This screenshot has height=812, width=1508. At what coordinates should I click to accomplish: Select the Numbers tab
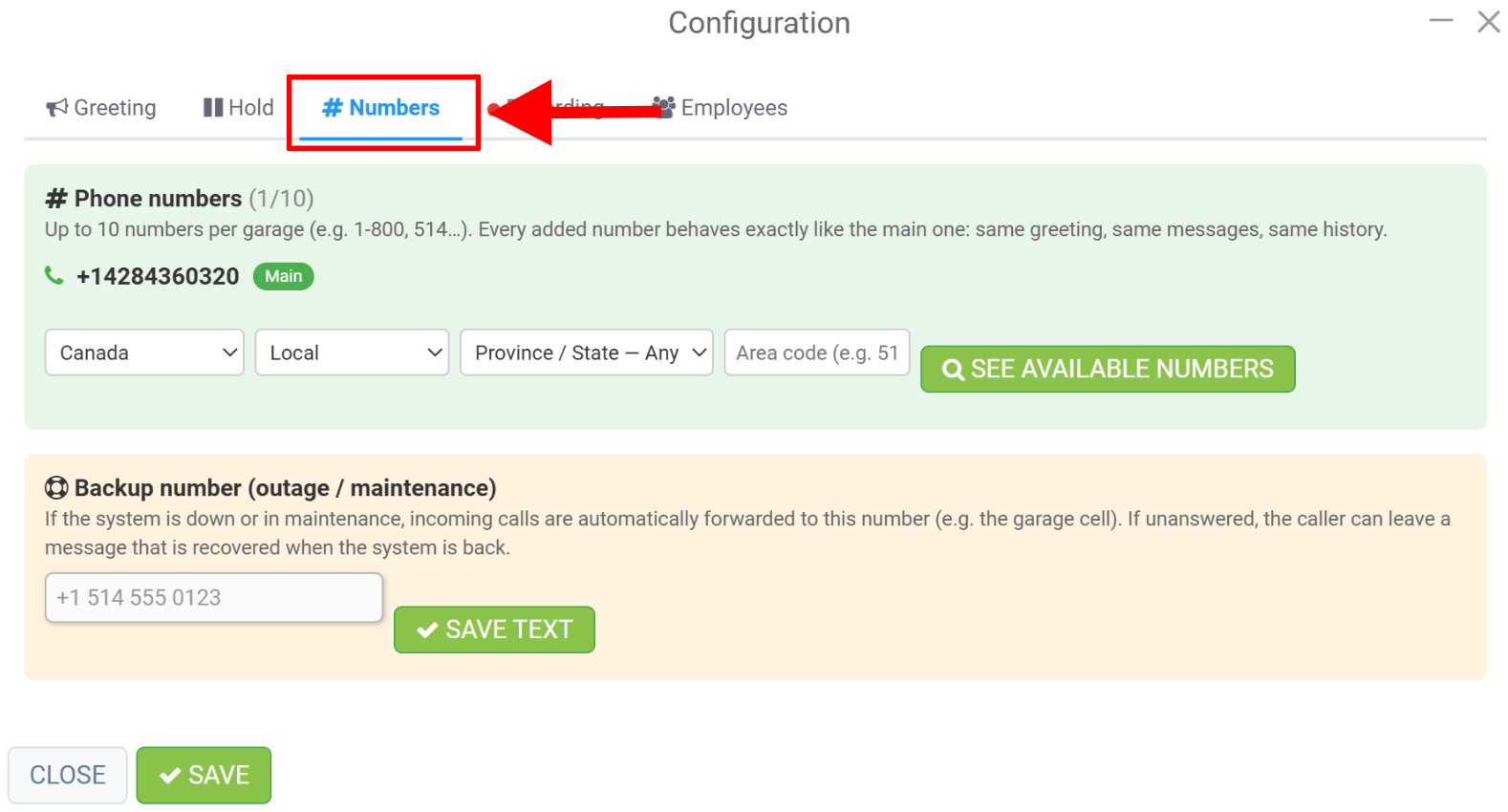380,108
